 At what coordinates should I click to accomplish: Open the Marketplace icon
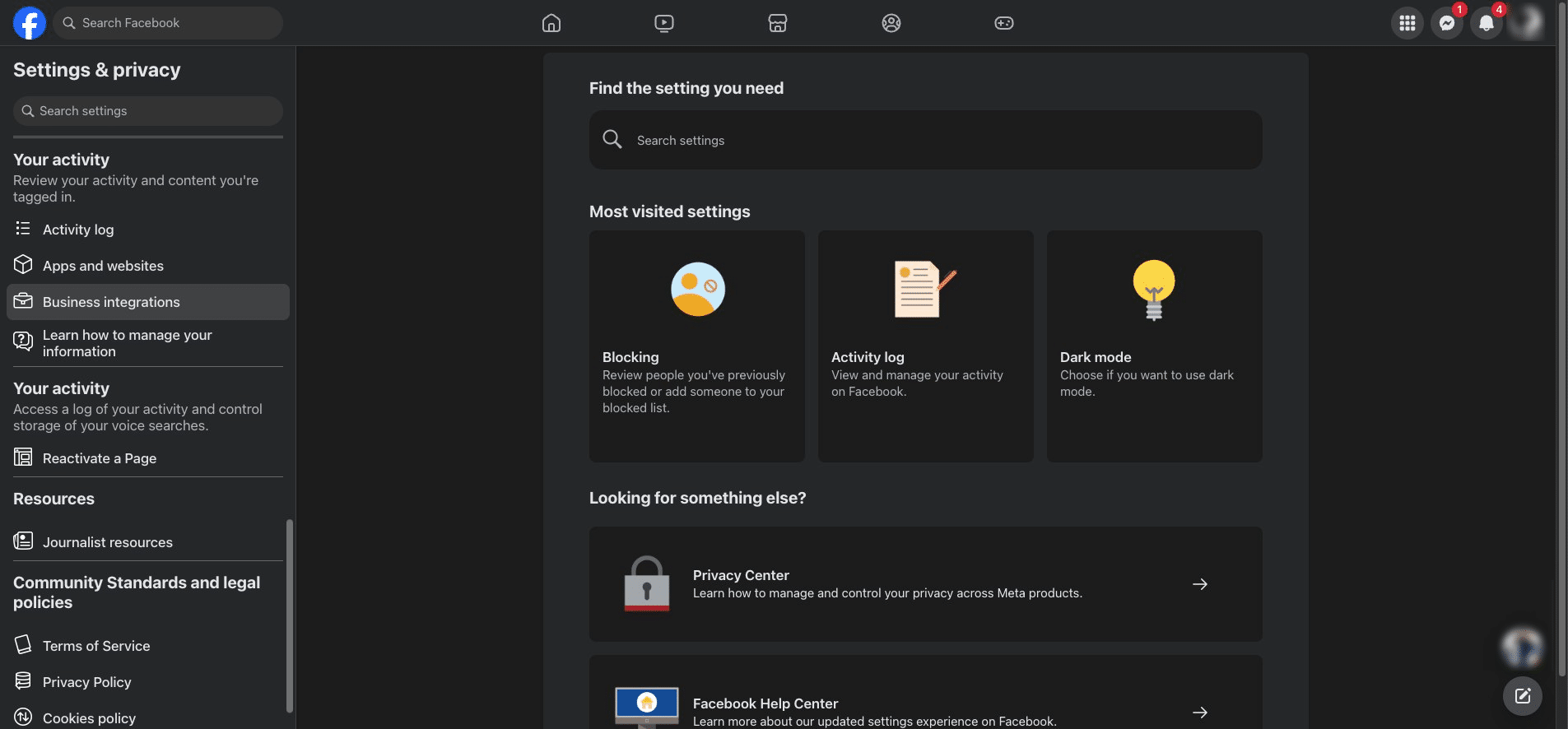[778, 23]
